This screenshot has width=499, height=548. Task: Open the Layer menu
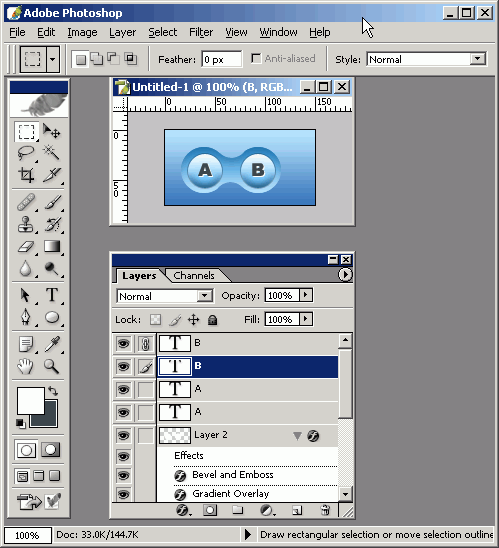(122, 32)
